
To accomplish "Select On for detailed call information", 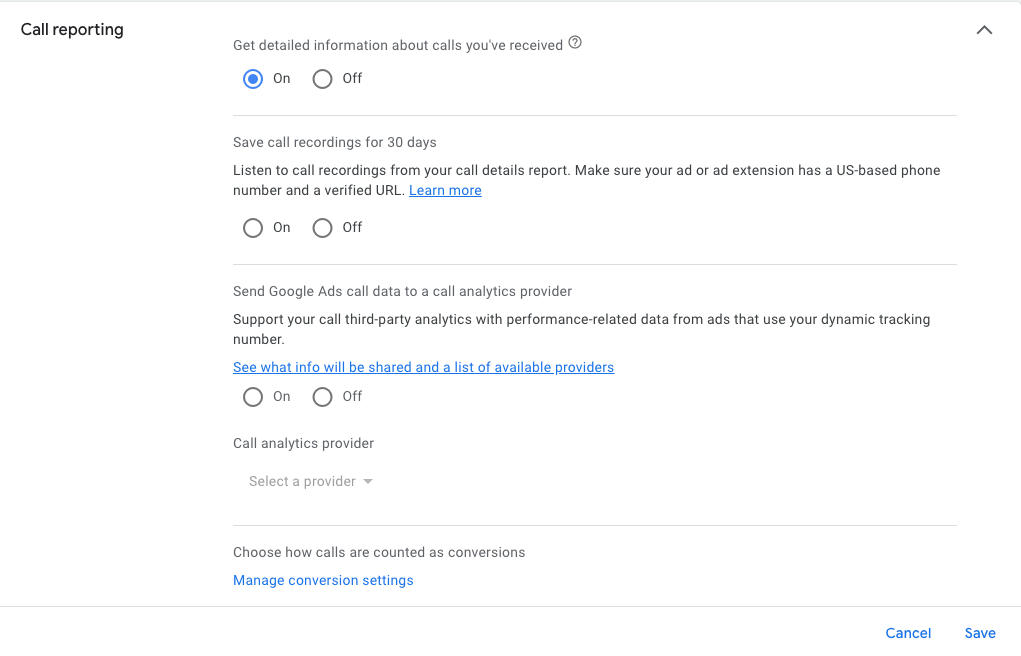I will pyautogui.click(x=253, y=79).
